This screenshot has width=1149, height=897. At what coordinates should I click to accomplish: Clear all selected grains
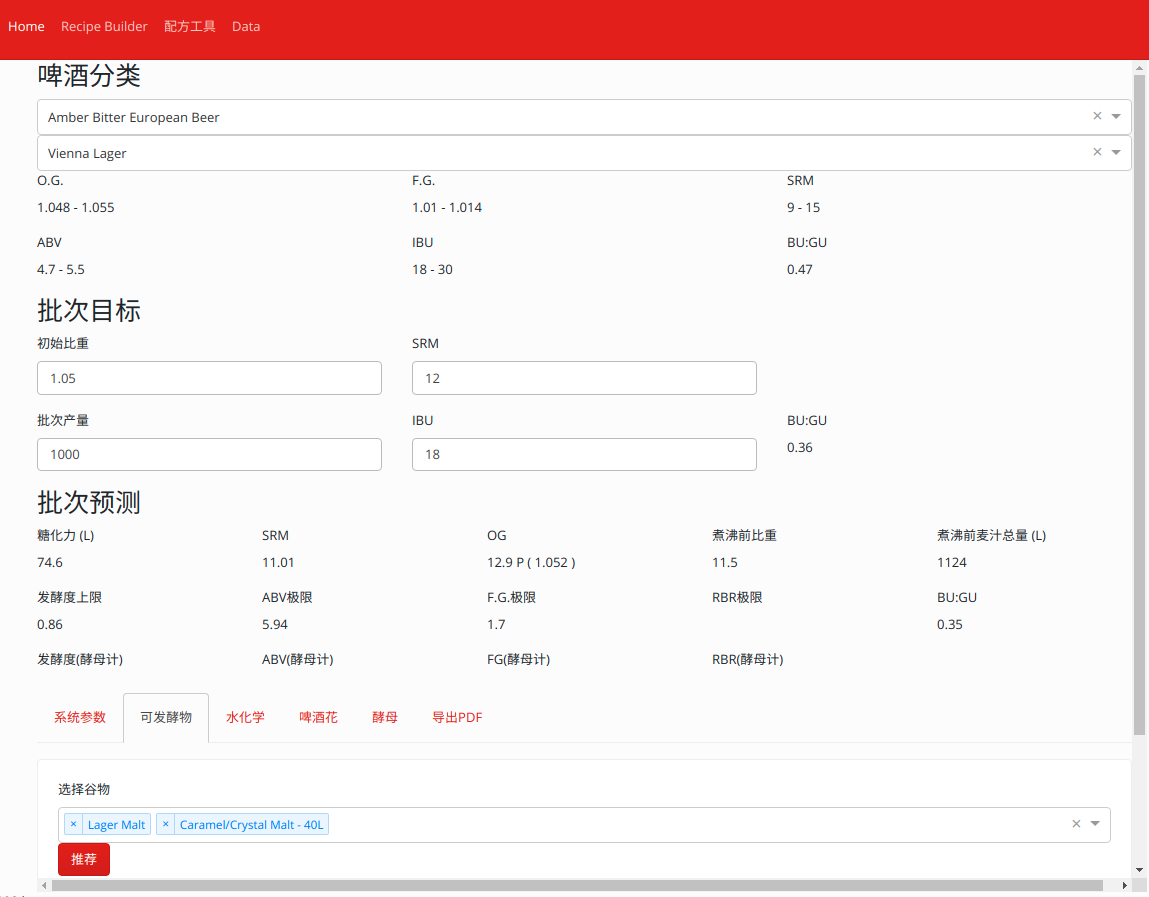pyautogui.click(x=1076, y=824)
